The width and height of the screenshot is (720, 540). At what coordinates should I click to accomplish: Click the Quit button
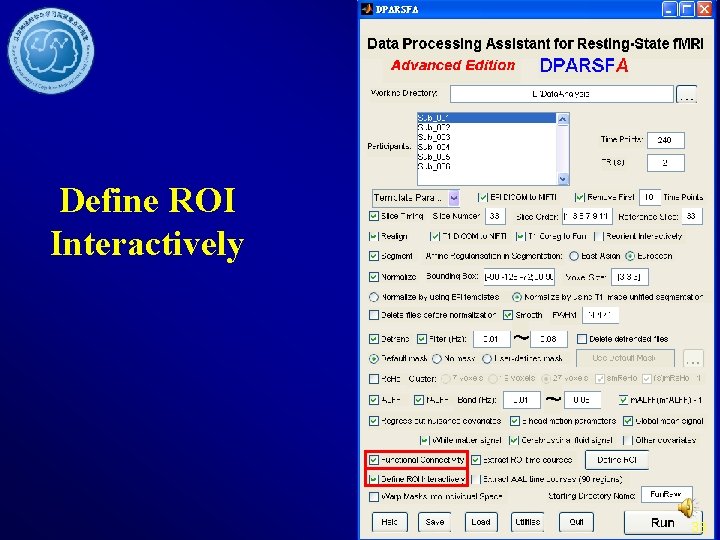576,522
